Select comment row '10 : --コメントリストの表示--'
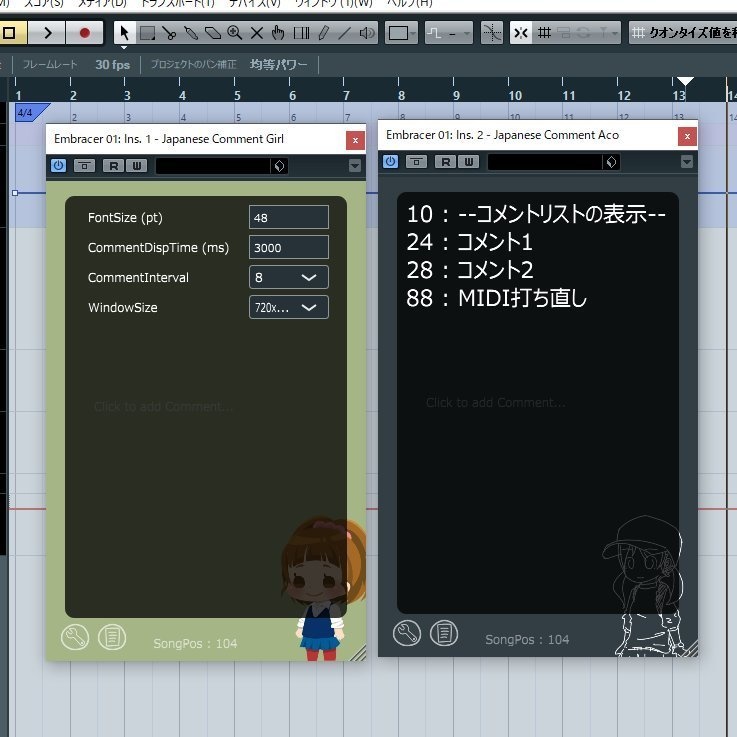 536,214
